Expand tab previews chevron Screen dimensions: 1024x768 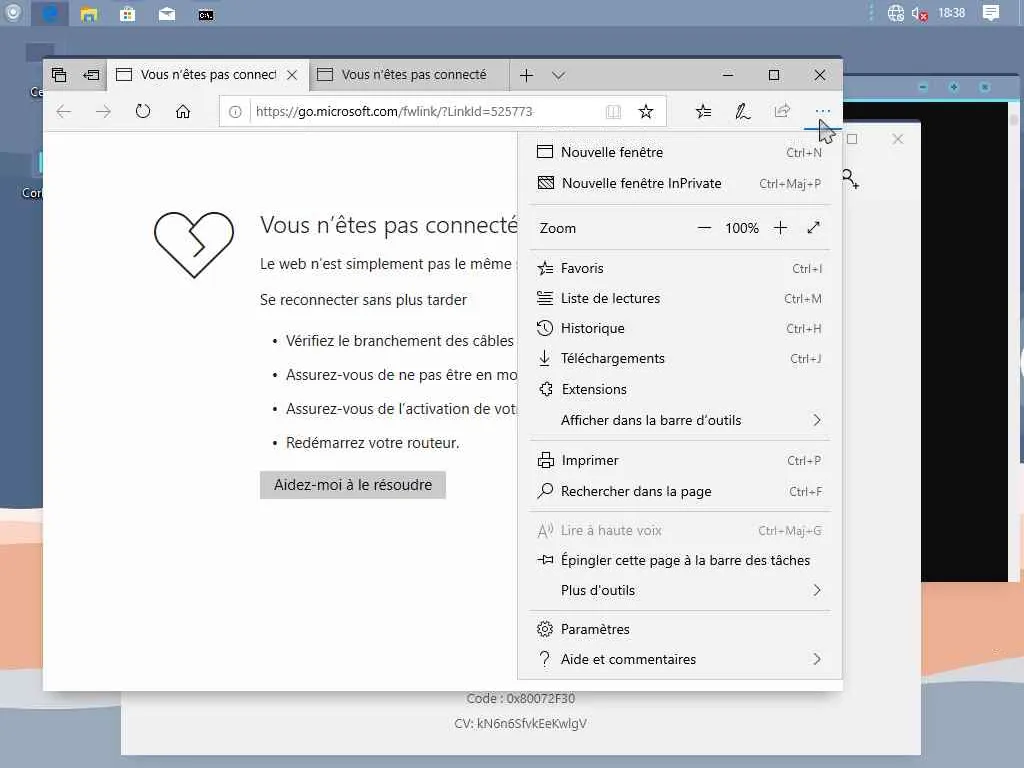coord(558,75)
